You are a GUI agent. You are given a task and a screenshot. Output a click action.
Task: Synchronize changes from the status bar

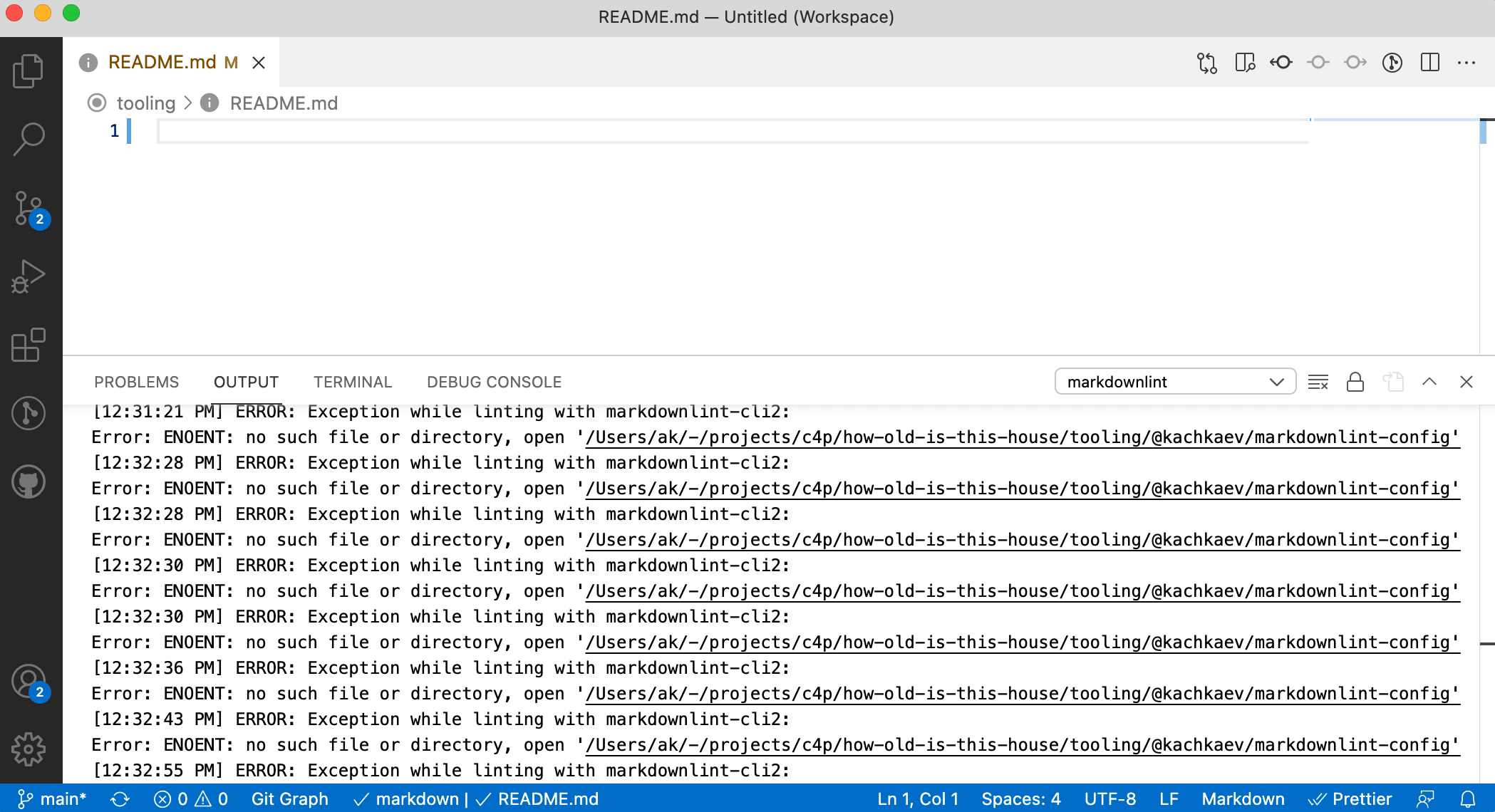coord(120,799)
